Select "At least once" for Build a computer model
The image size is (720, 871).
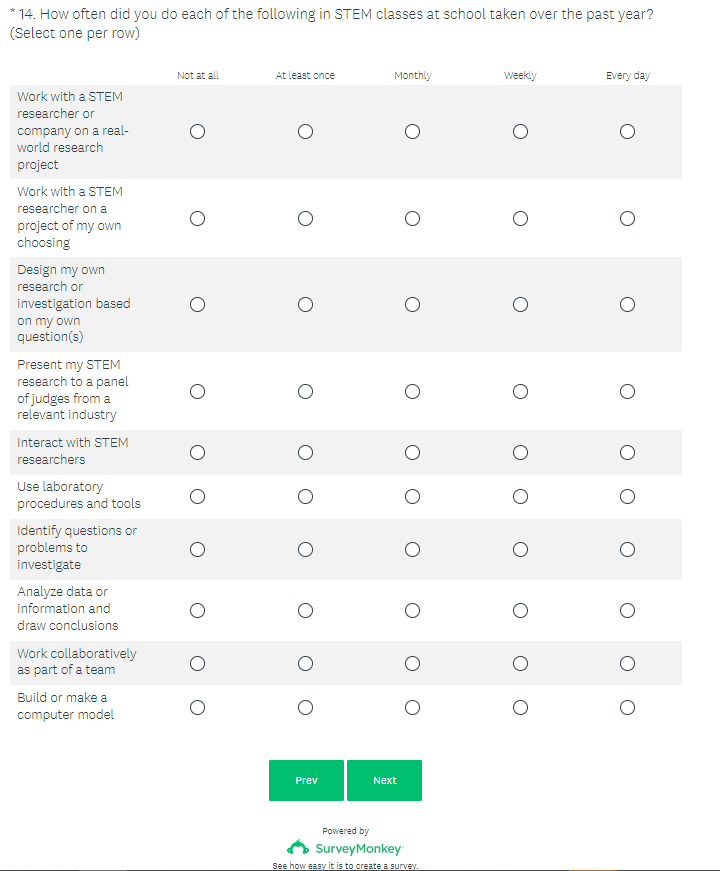(x=305, y=707)
